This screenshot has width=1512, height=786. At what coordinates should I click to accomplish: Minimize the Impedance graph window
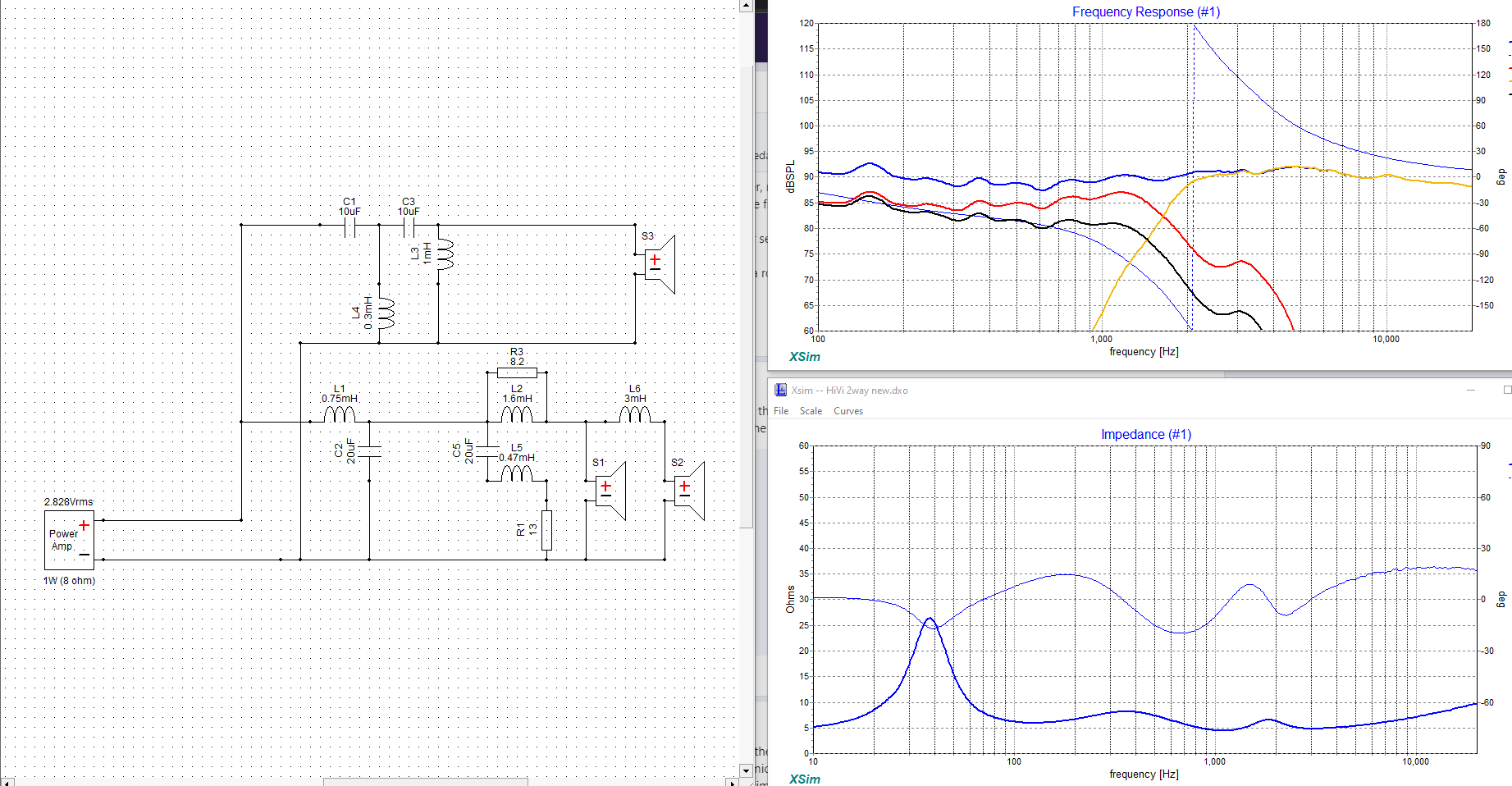click(x=1471, y=390)
